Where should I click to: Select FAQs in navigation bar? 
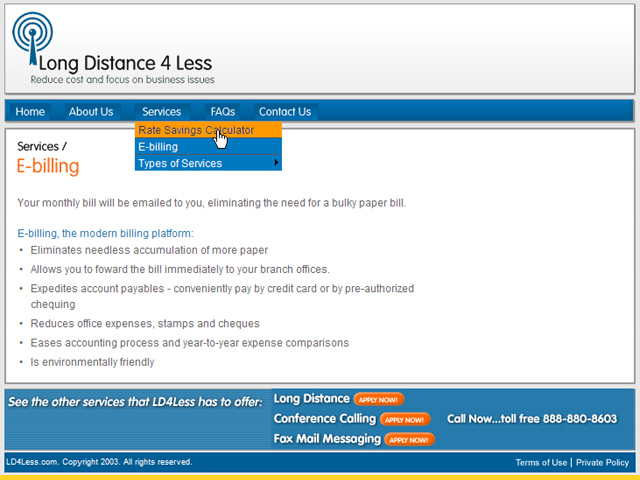(222, 112)
